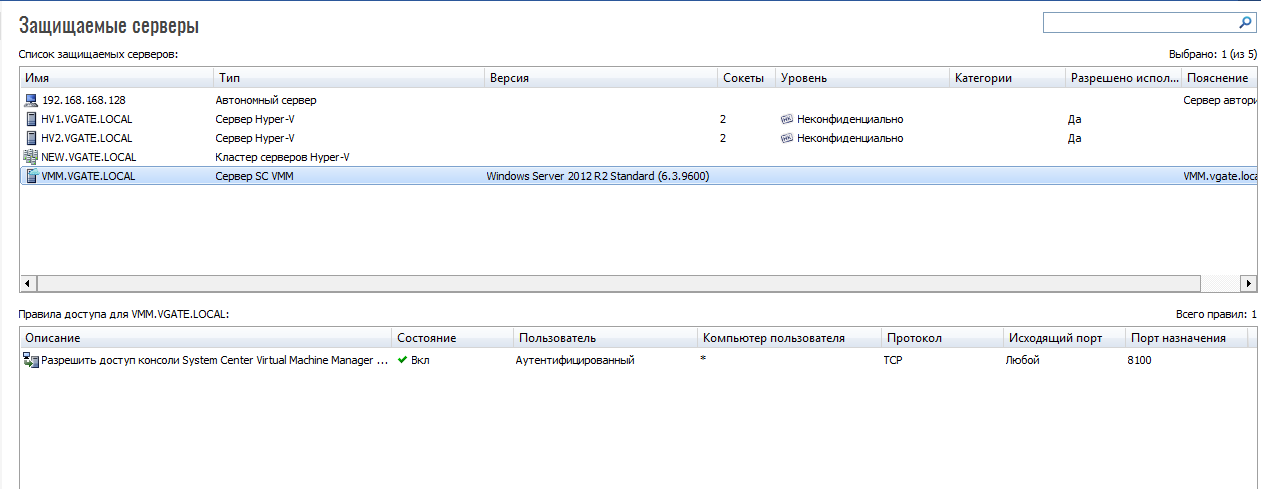The height and width of the screenshot is (489, 1261).
Task: Click the magnifier icon in the search box
Action: coord(1245,22)
